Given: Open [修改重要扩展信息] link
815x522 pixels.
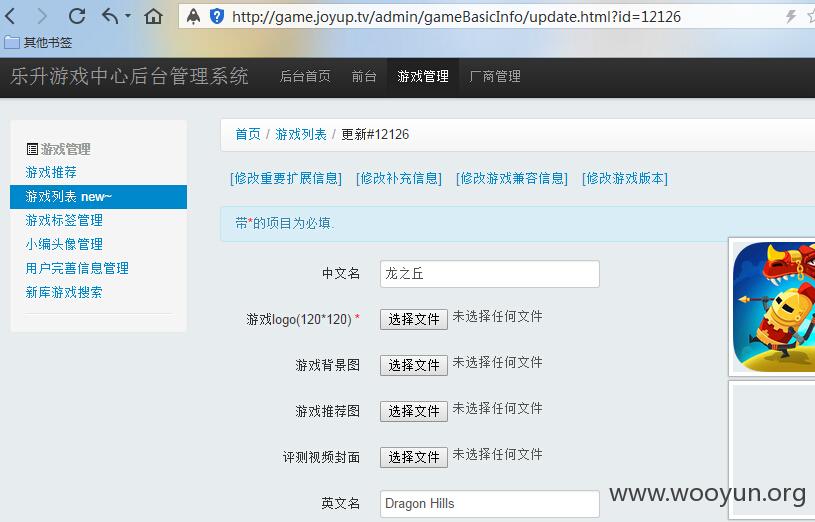Looking at the screenshot, I should [286, 178].
